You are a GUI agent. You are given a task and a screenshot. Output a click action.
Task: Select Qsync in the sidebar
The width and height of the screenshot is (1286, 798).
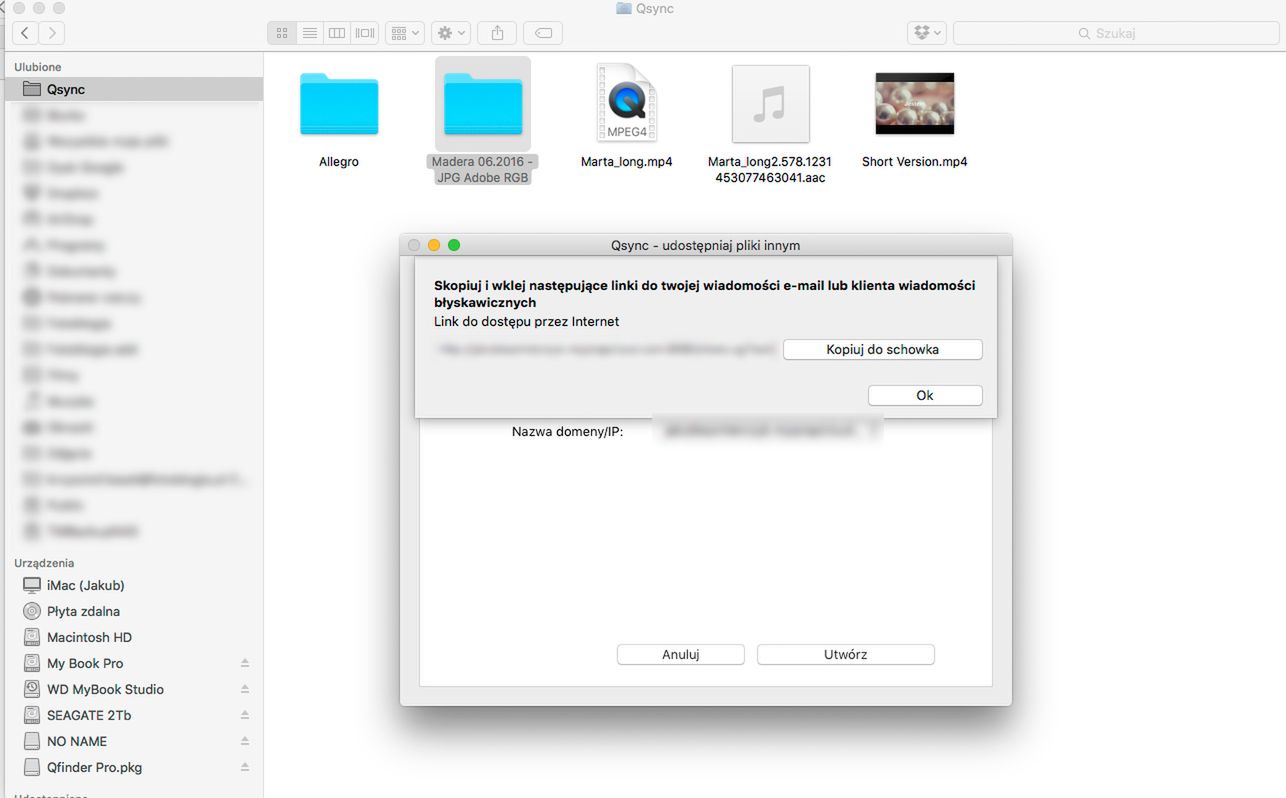point(134,89)
